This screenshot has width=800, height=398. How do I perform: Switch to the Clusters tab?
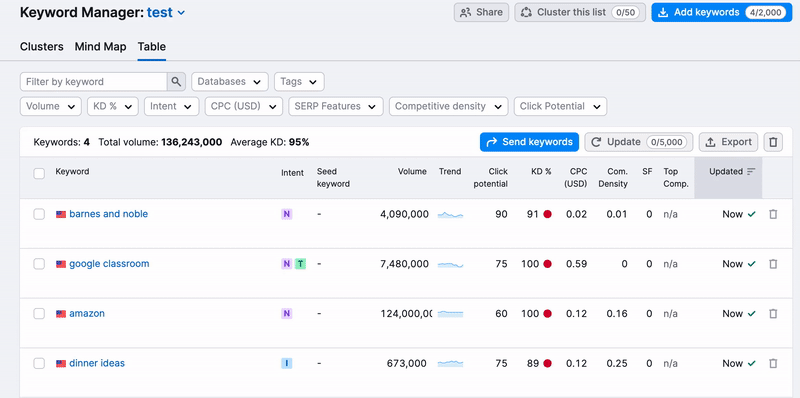point(42,47)
